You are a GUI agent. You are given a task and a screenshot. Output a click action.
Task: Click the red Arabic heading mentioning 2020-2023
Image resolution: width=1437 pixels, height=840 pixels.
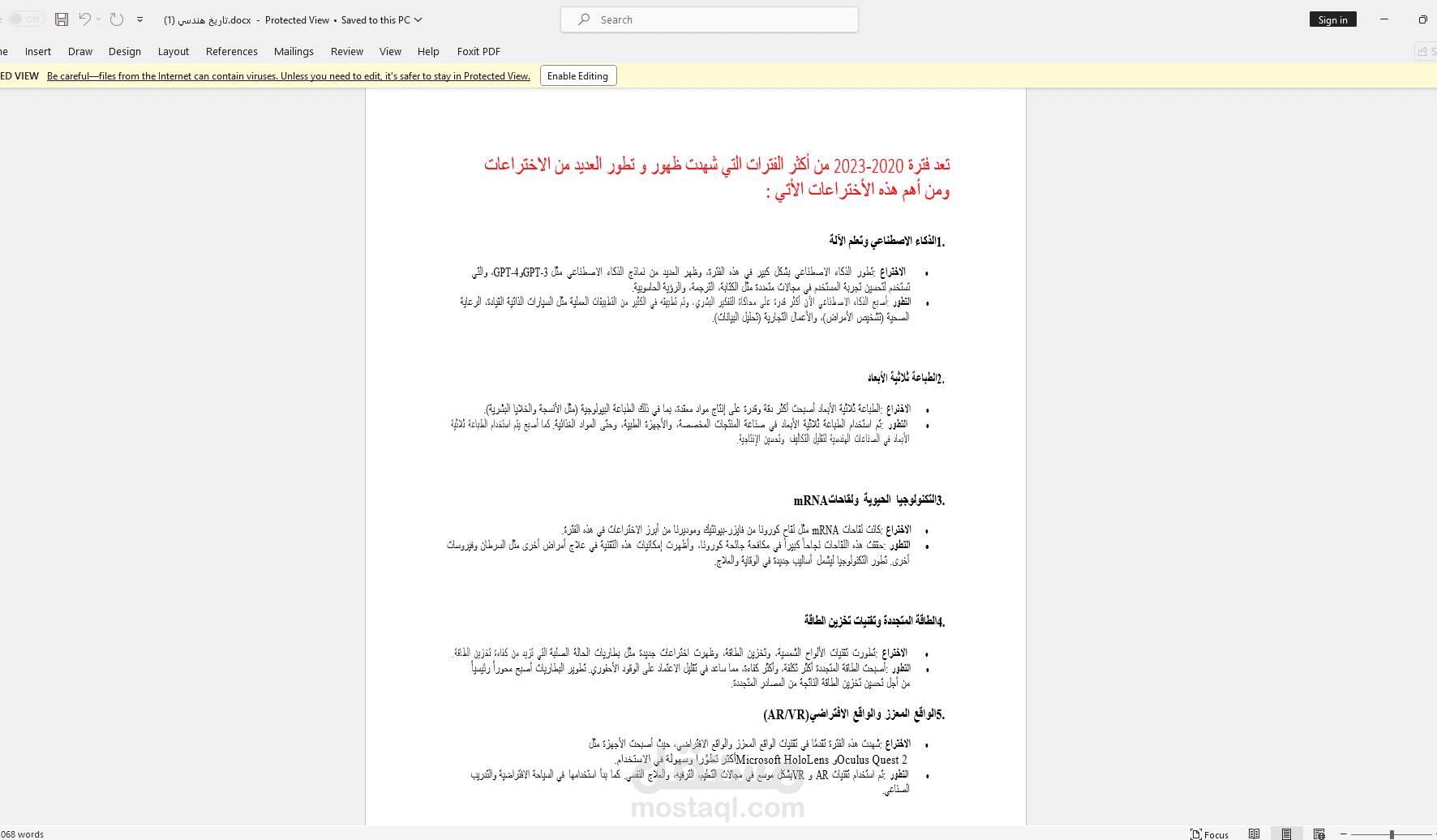tap(717, 178)
